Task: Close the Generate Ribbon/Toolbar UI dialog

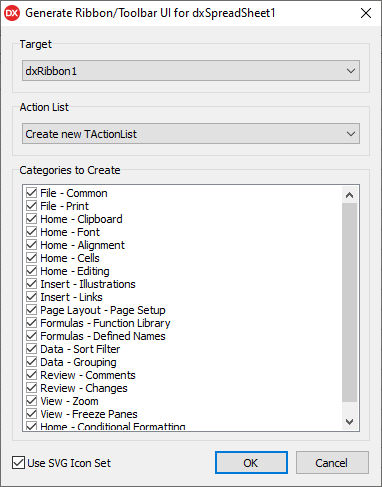Action: [366, 13]
